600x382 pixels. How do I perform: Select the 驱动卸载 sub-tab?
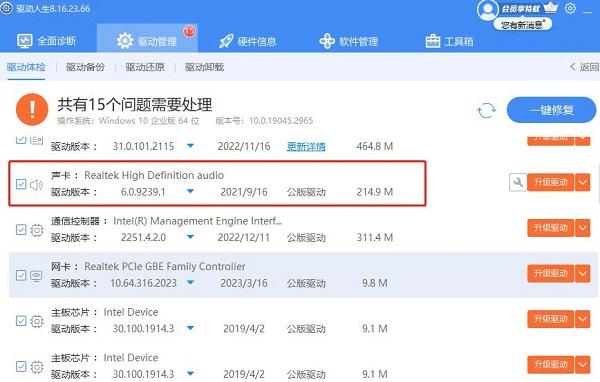(x=204, y=67)
